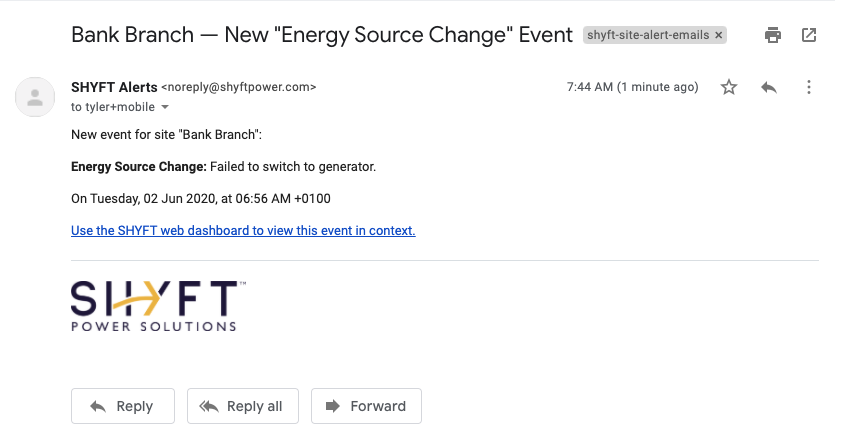850x445 pixels.
Task: Click the reply arrow icon beside the star
Action: pyautogui.click(x=769, y=87)
